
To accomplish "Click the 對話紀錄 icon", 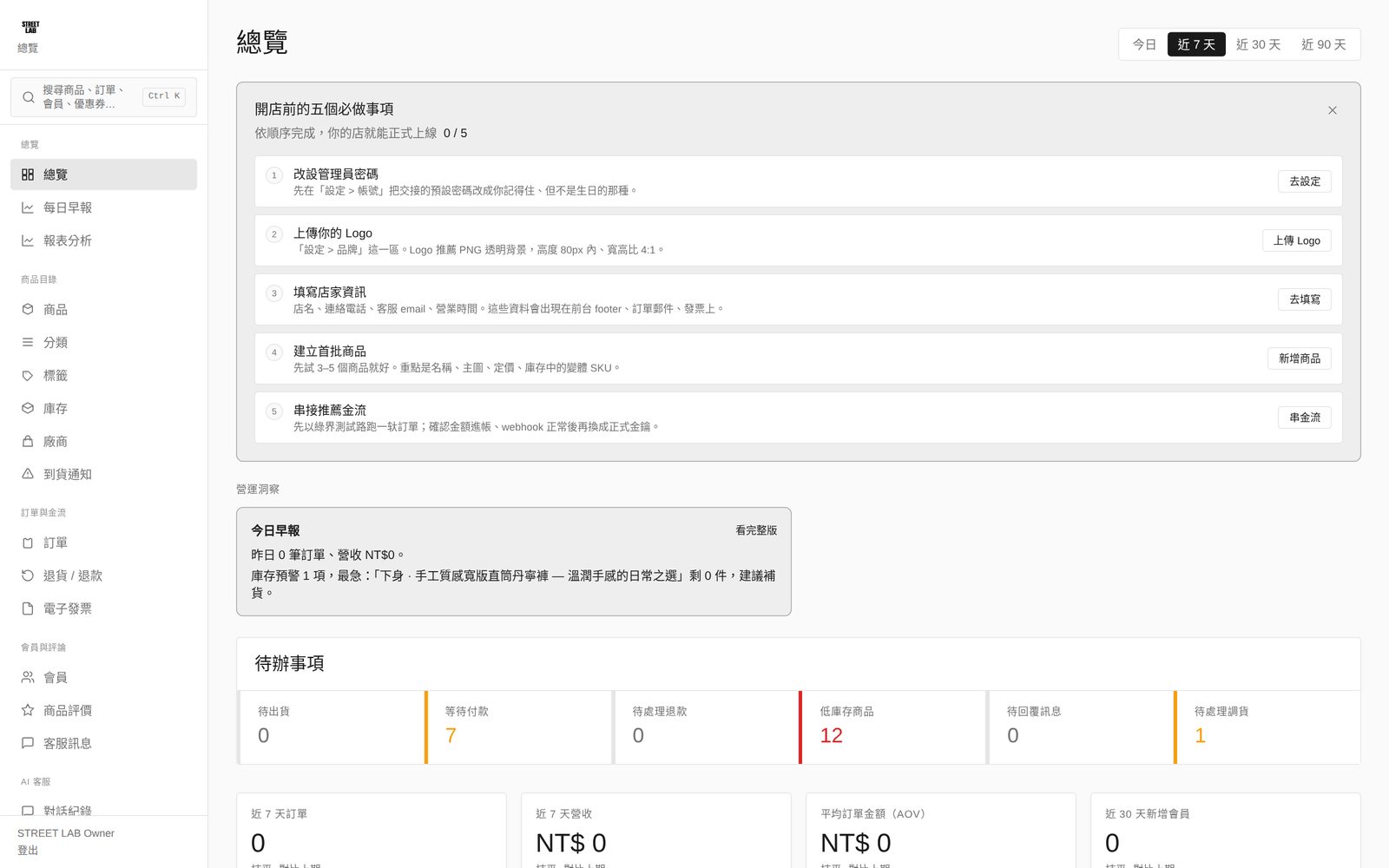I will click(28, 811).
